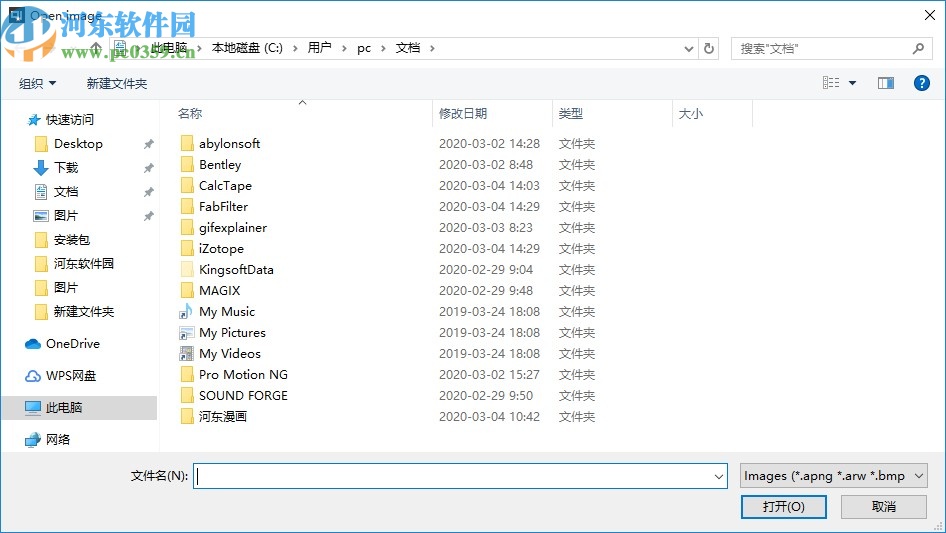Select the 河东漫画 folder
The width and height of the screenshot is (946, 533).
[223, 417]
